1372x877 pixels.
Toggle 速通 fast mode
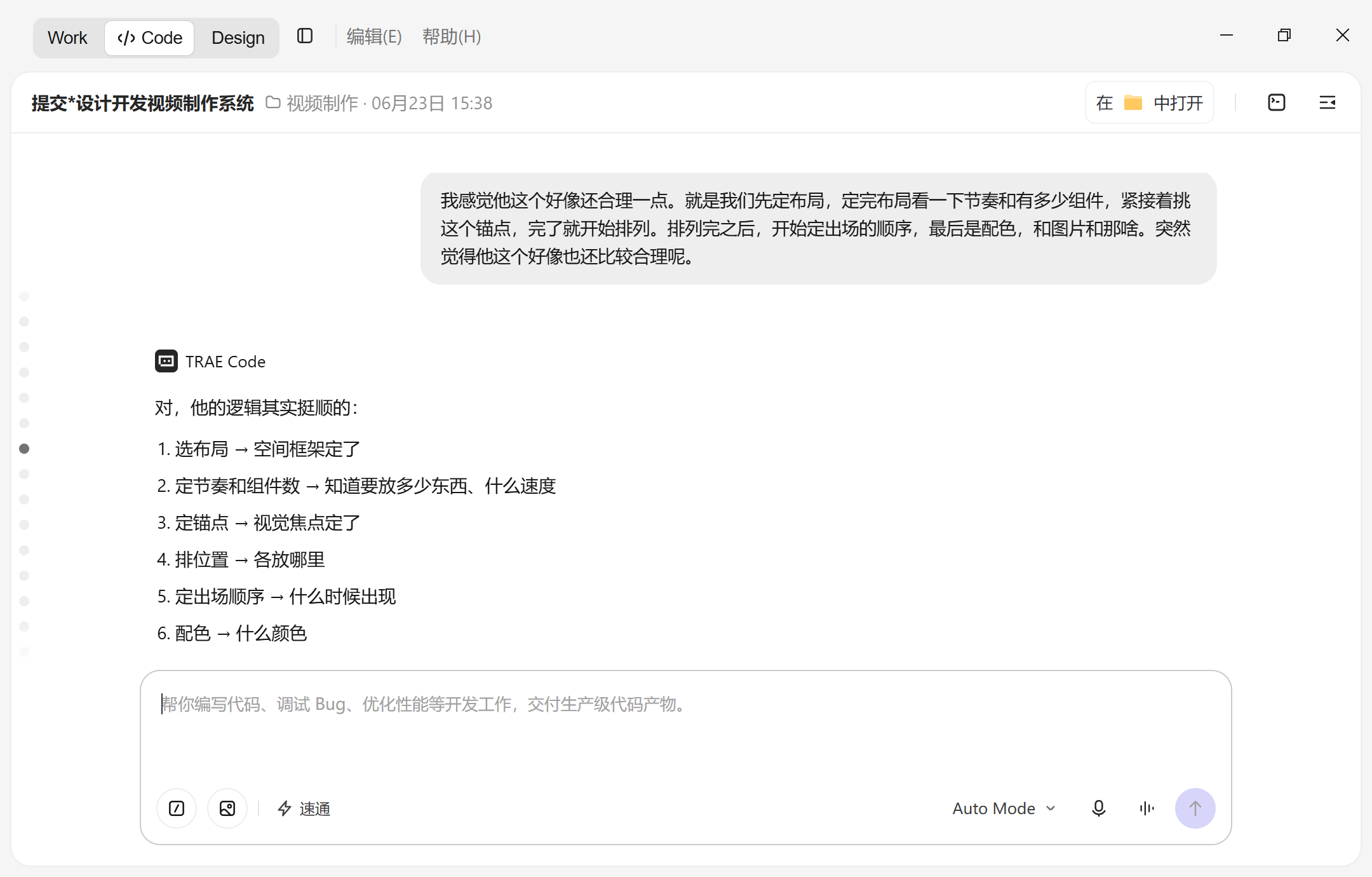click(304, 808)
